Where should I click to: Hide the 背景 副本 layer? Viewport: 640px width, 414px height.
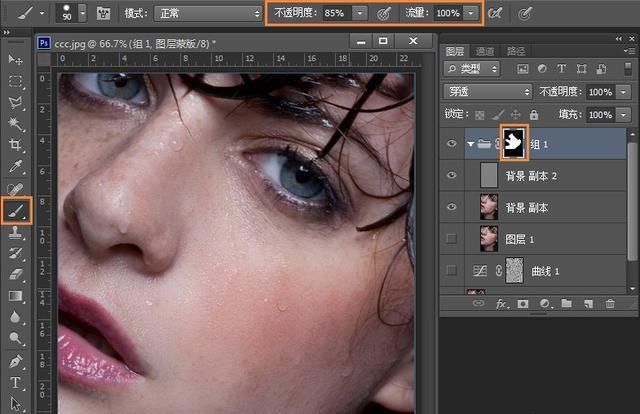click(451, 207)
